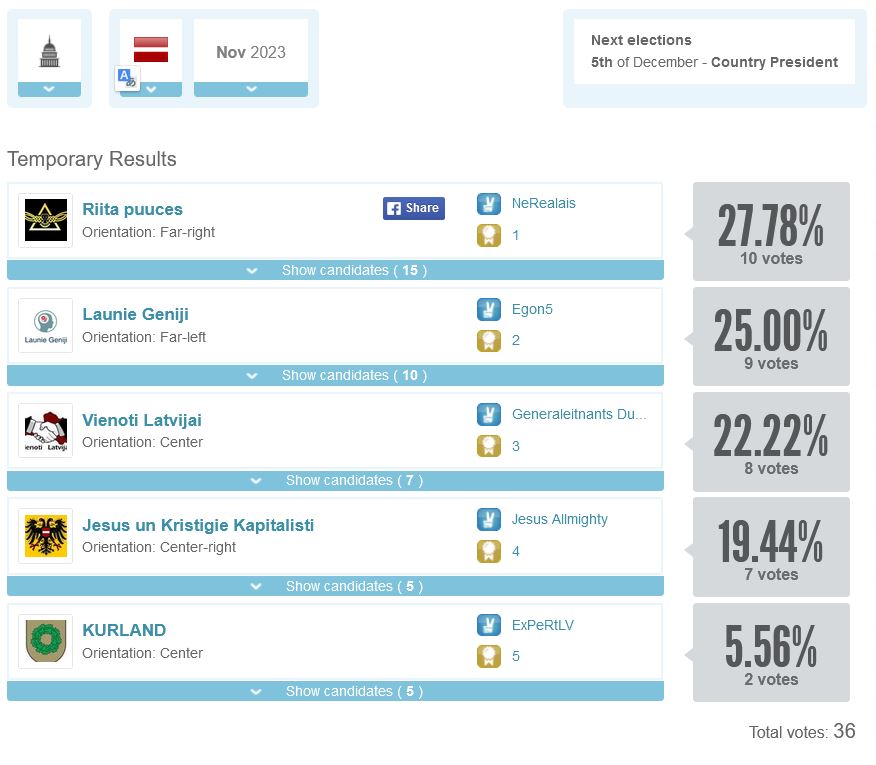Open the Nov 2023 date dropdown
The height and width of the screenshot is (765, 876).
tap(251, 89)
